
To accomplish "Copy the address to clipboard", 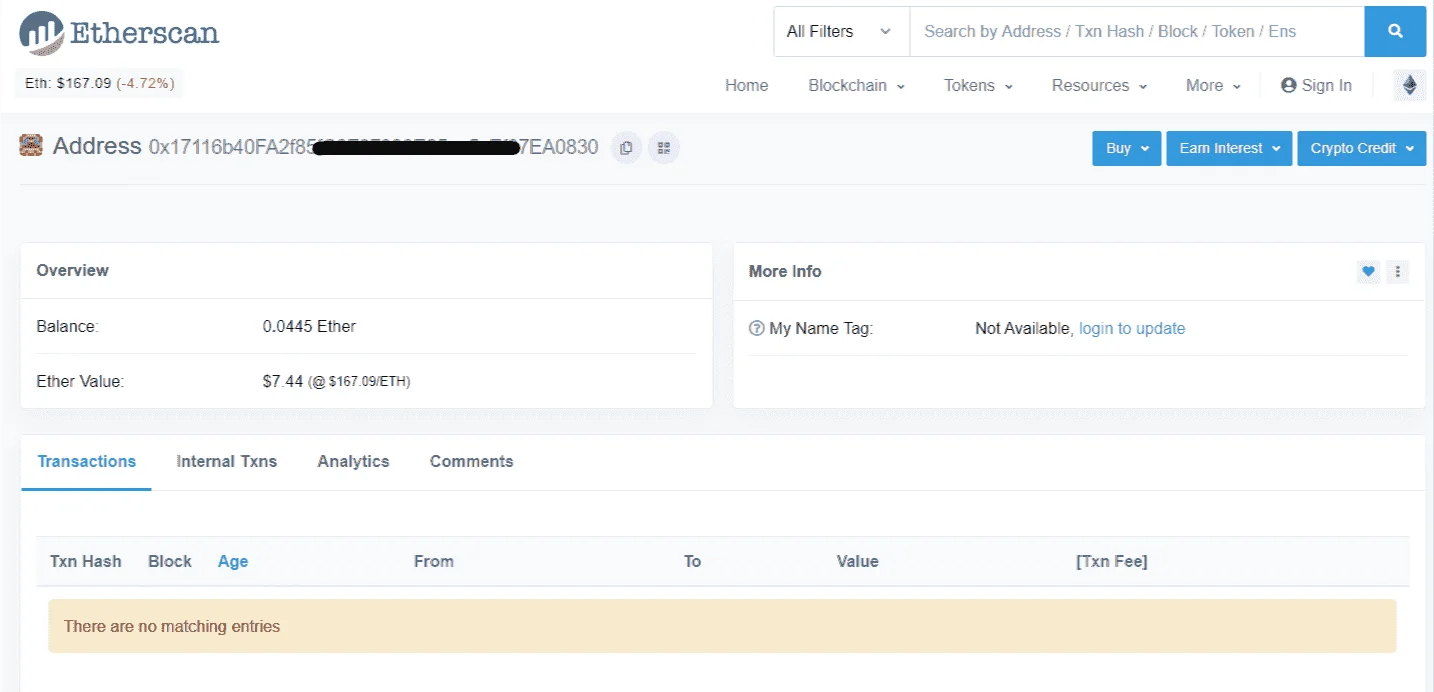I will coord(626,148).
